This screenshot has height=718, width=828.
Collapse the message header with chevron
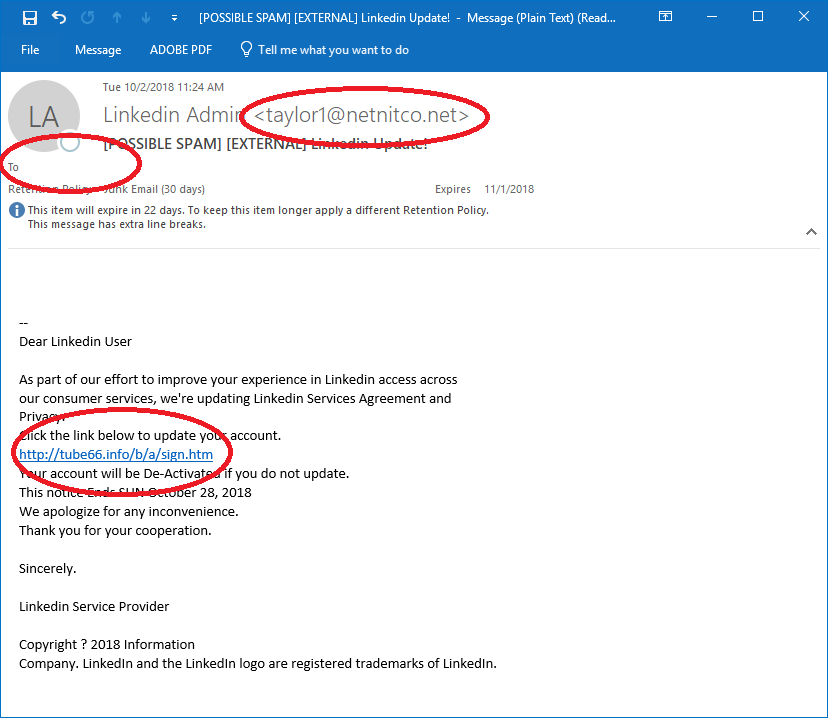(x=811, y=232)
